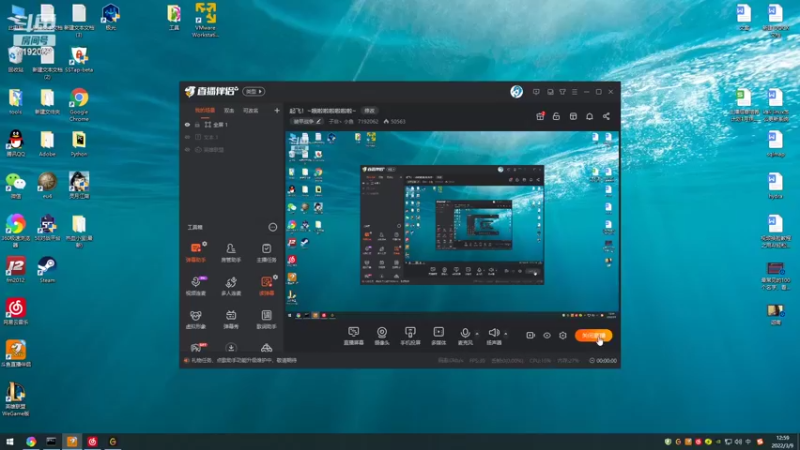Viewport: 800px width, 450px height.
Task: Open the layout icon beside the bell
Action: click(x=573, y=116)
